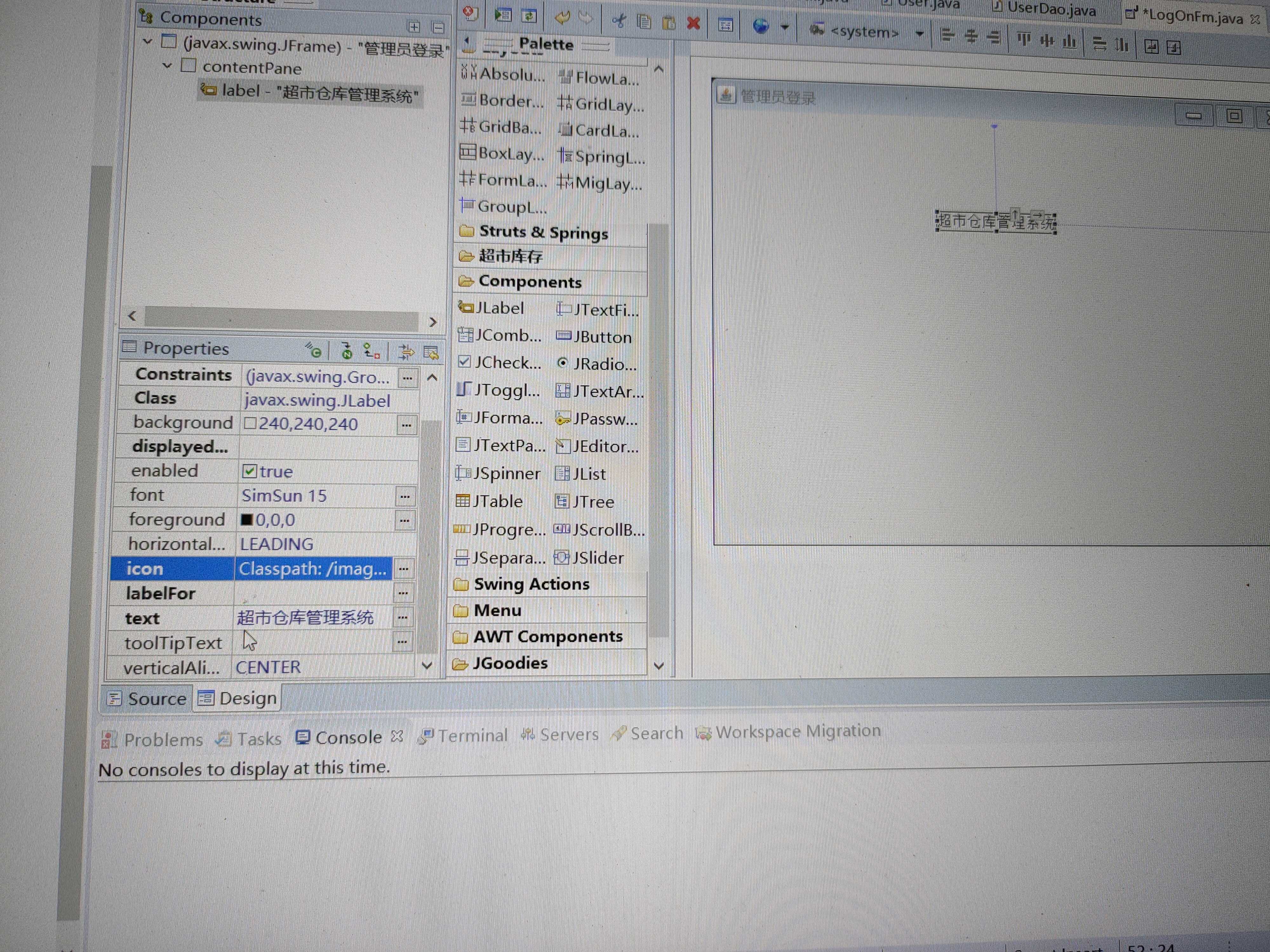Open the Servers view tab
Image resolution: width=1270 pixels, height=952 pixels.
click(560, 735)
